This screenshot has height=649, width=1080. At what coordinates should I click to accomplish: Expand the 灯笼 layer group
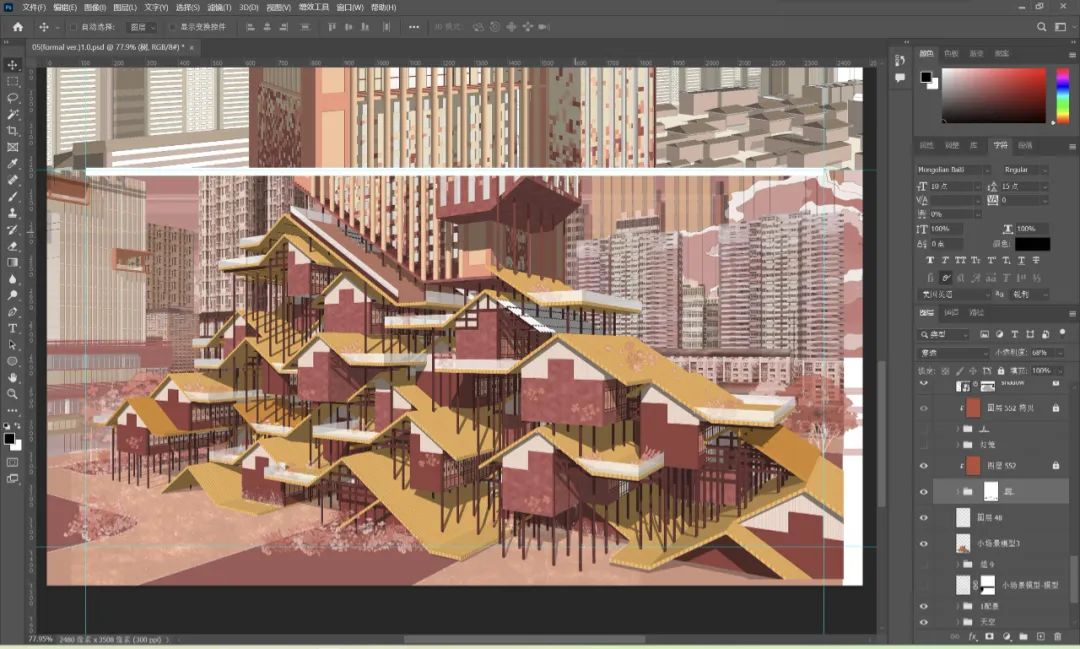(958, 445)
